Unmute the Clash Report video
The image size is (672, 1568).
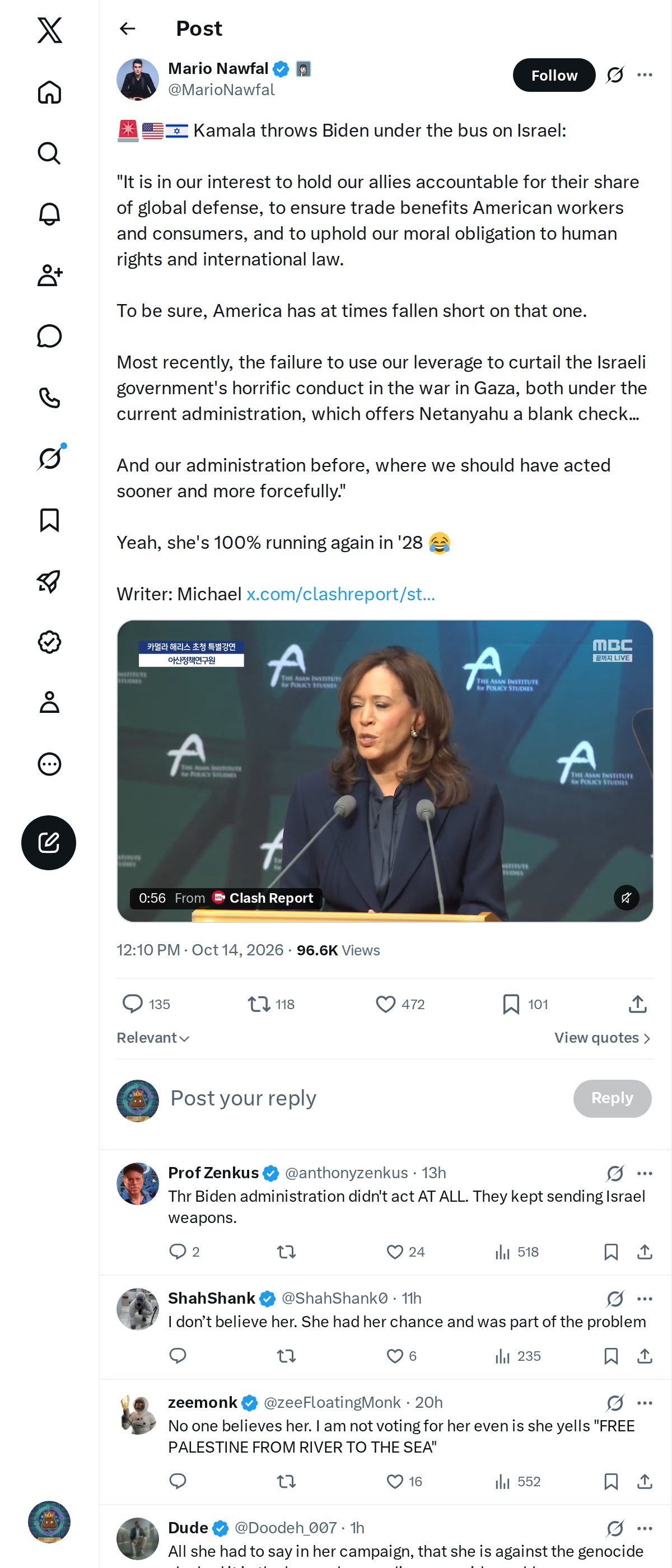(x=626, y=897)
